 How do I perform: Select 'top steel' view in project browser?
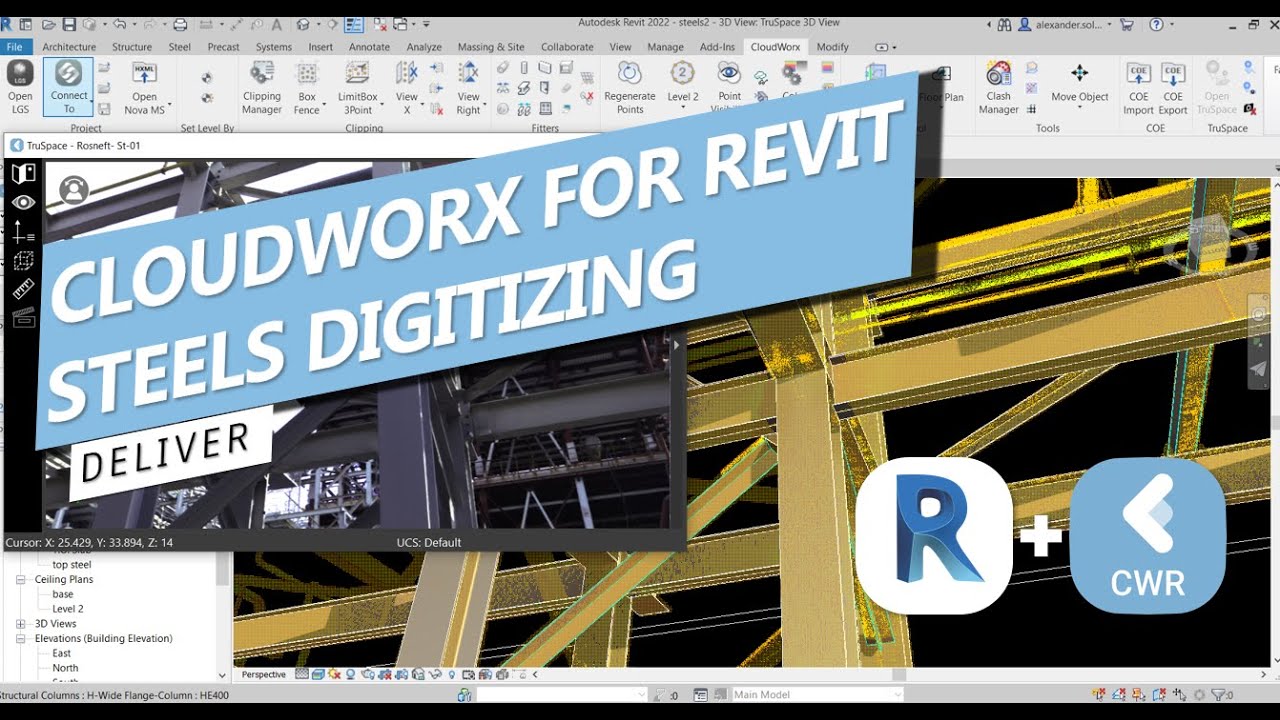click(x=72, y=565)
